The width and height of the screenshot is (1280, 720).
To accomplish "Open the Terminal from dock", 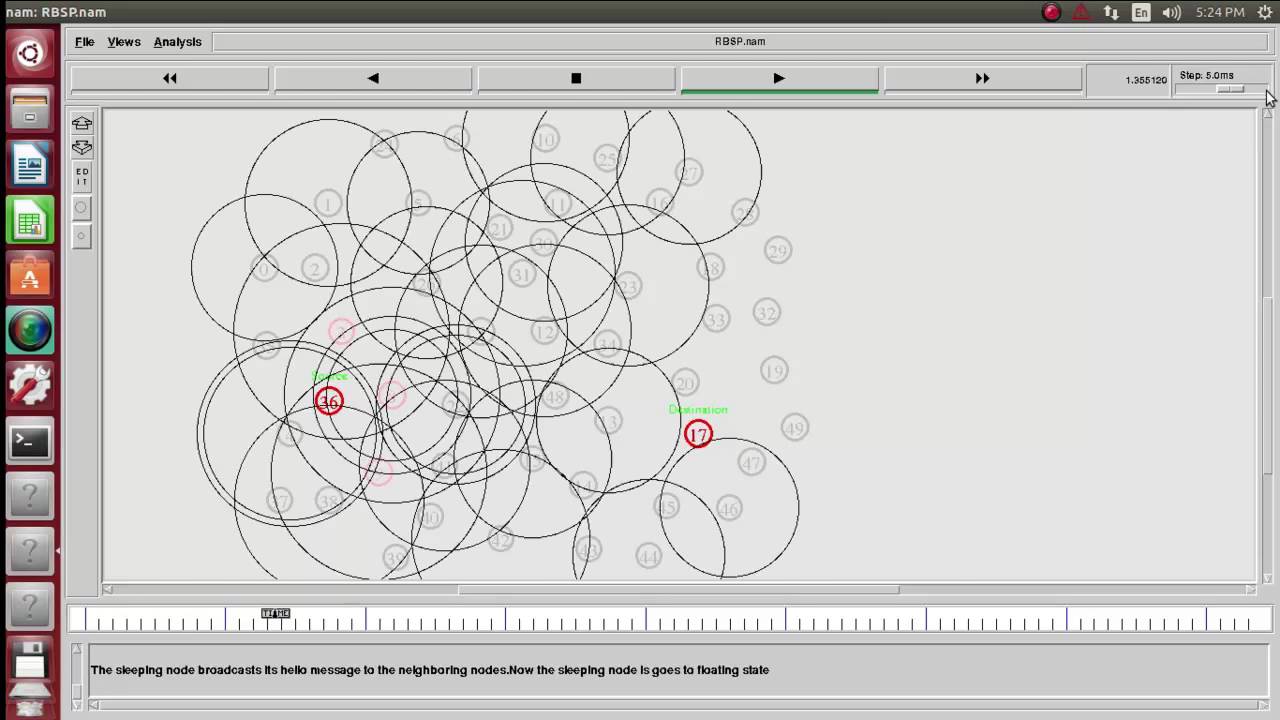I will [29, 442].
